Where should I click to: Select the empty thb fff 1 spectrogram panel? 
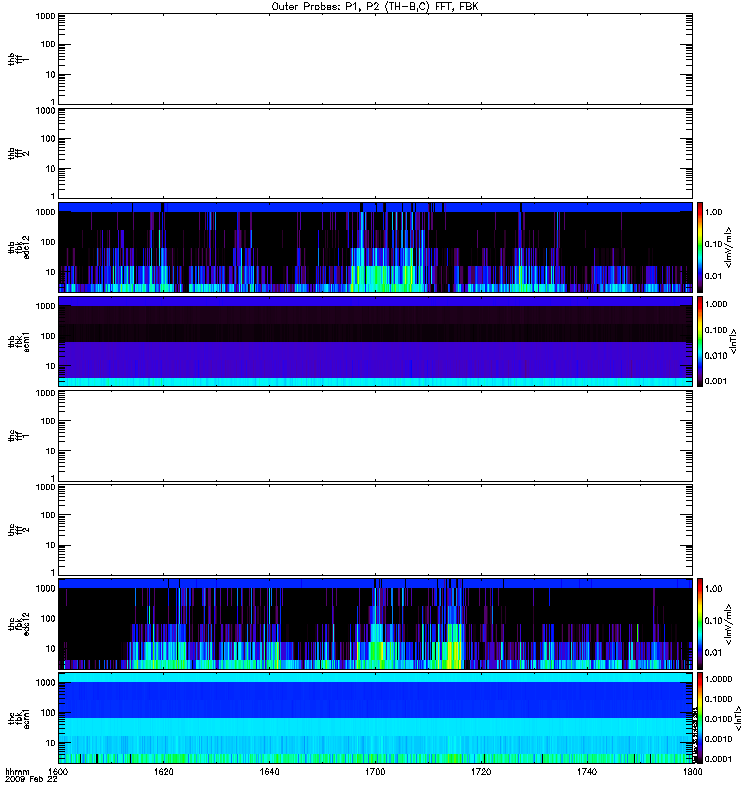coord(375,59)
